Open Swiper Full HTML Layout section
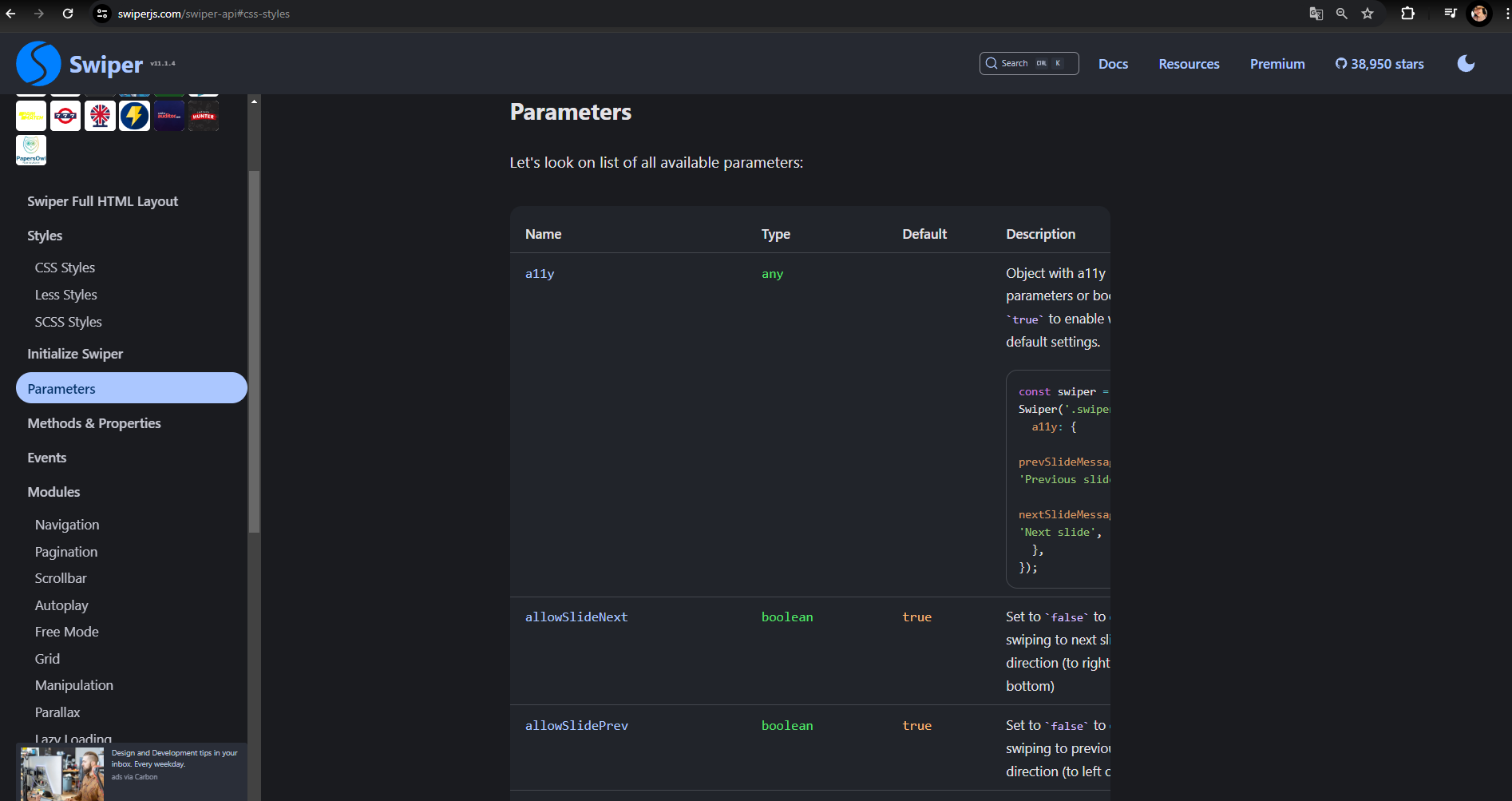The width and height of the screenshot is (1512, 801). (x=102, y=201)
